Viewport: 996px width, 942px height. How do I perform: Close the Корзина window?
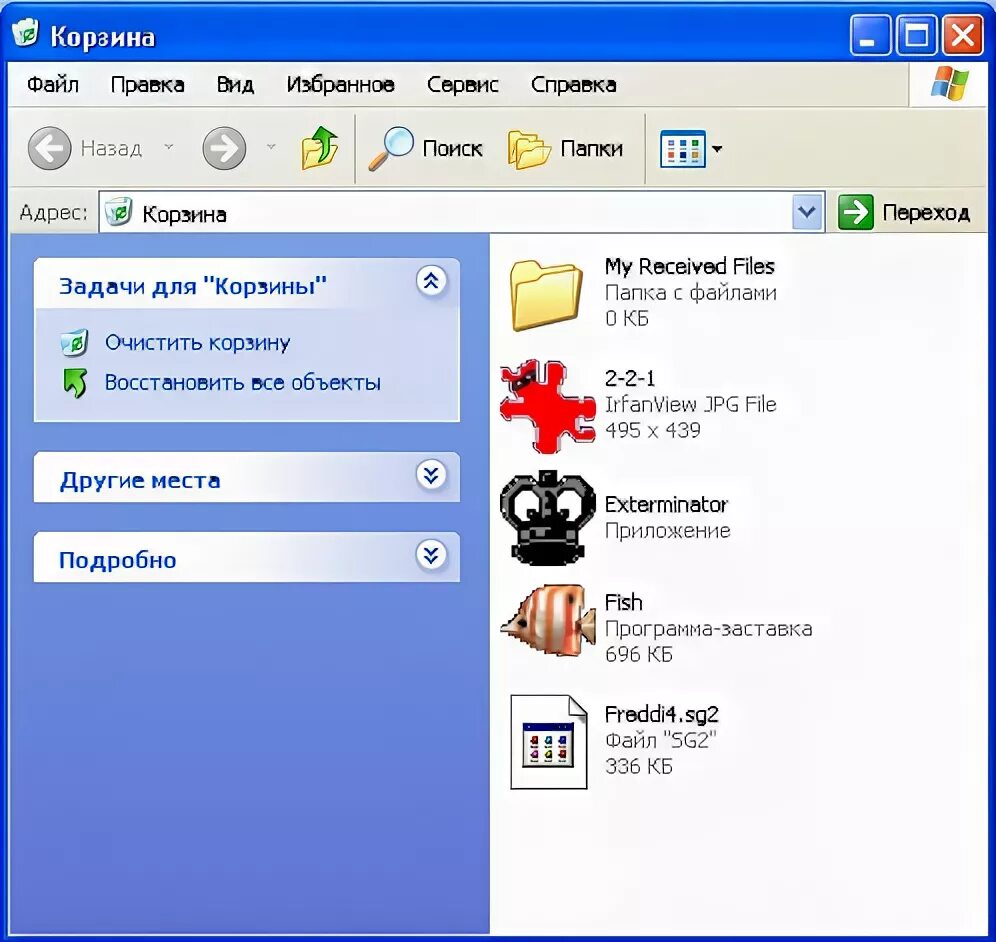963,35
